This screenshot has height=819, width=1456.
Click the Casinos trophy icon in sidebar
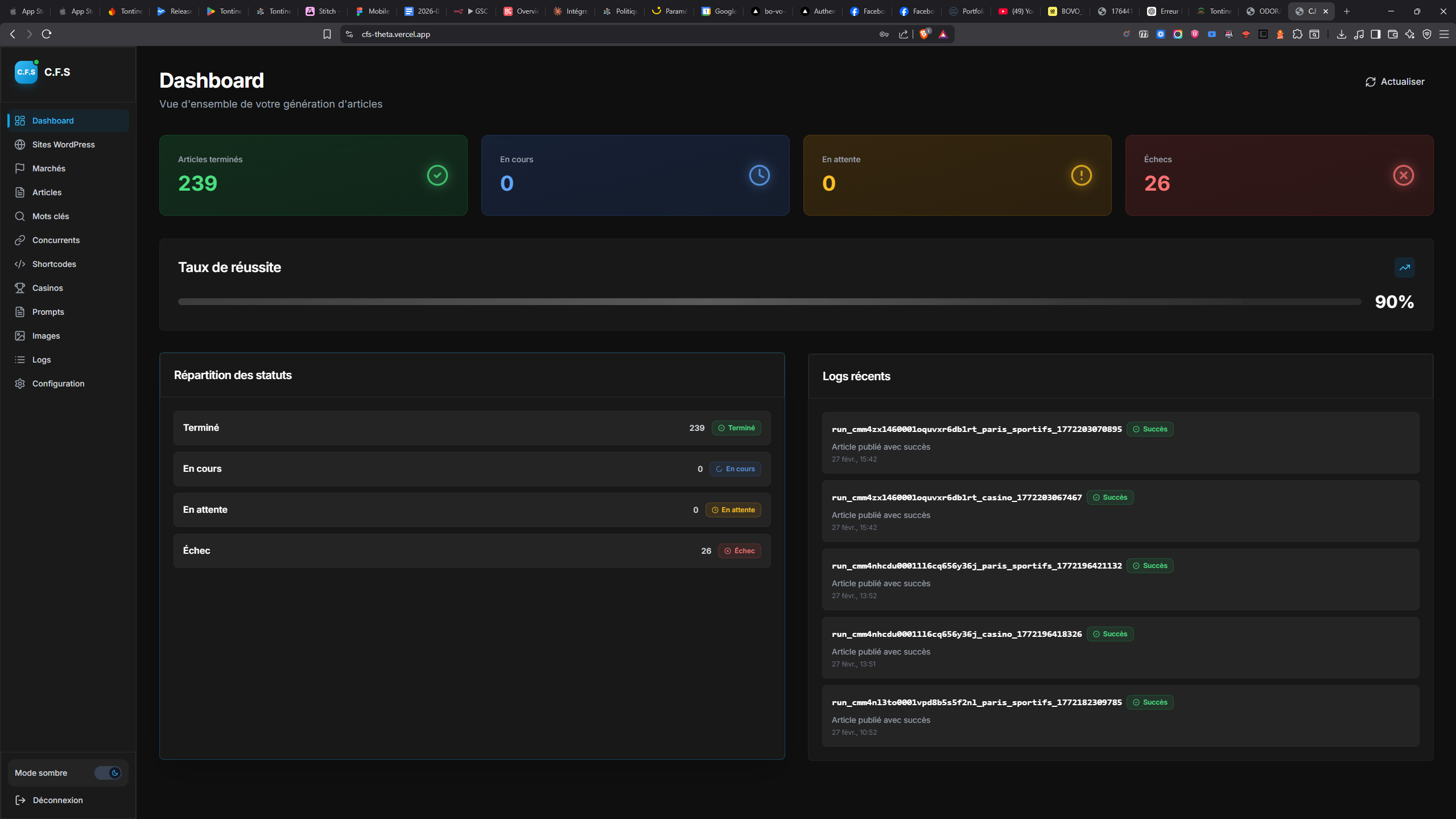pos(20,288)
